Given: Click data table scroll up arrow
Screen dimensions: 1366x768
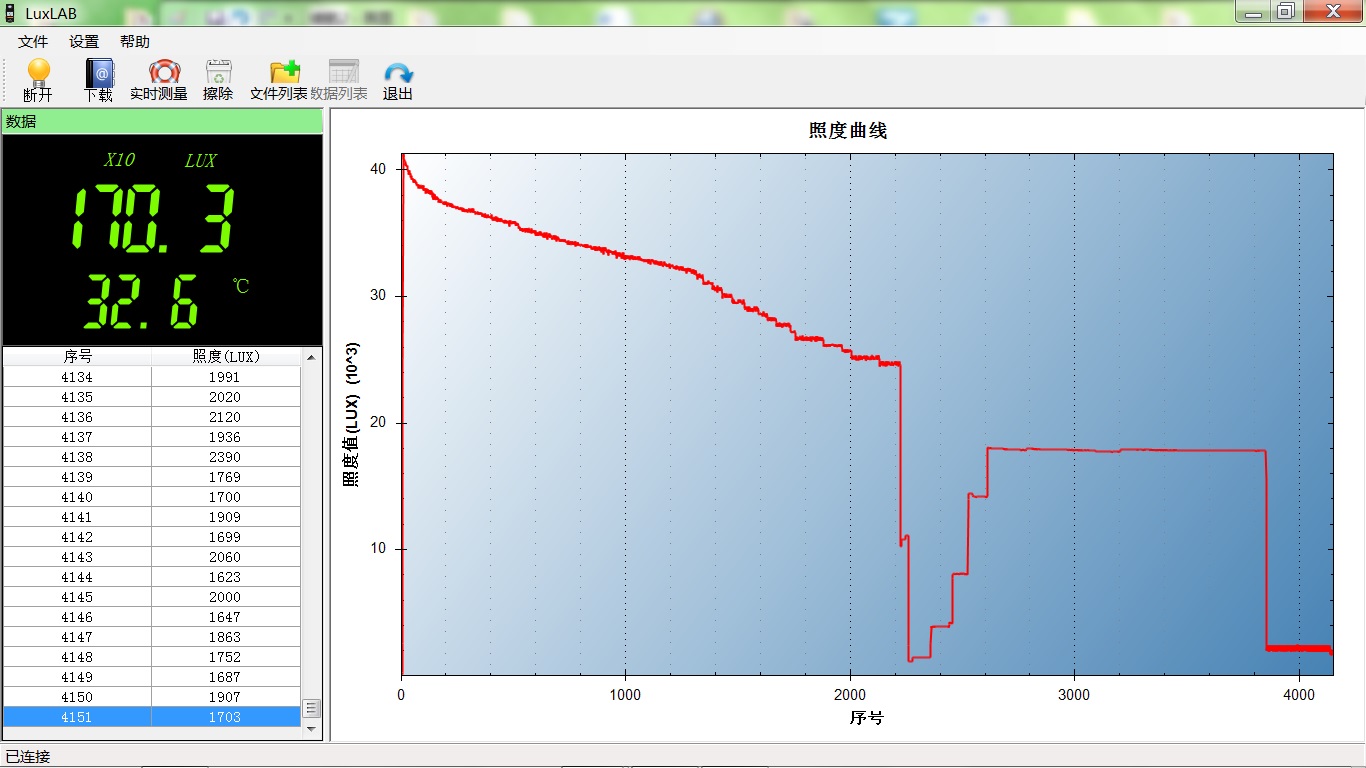Looking at the screenshot, I should click(x=311, y=357).
